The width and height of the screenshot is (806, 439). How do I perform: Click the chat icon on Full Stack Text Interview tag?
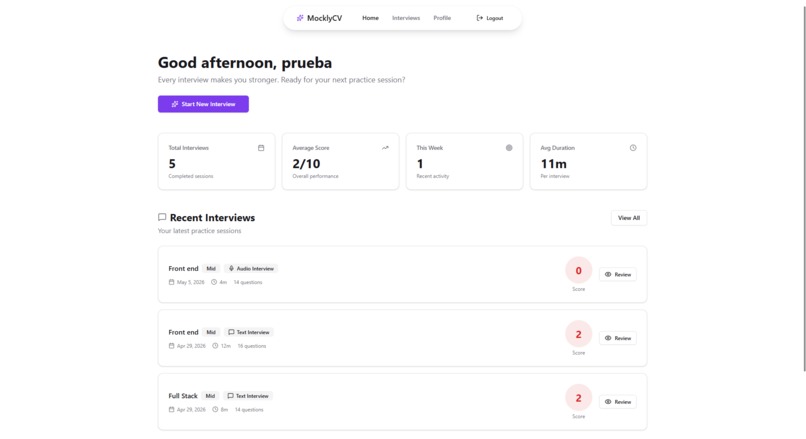point(230,396)
